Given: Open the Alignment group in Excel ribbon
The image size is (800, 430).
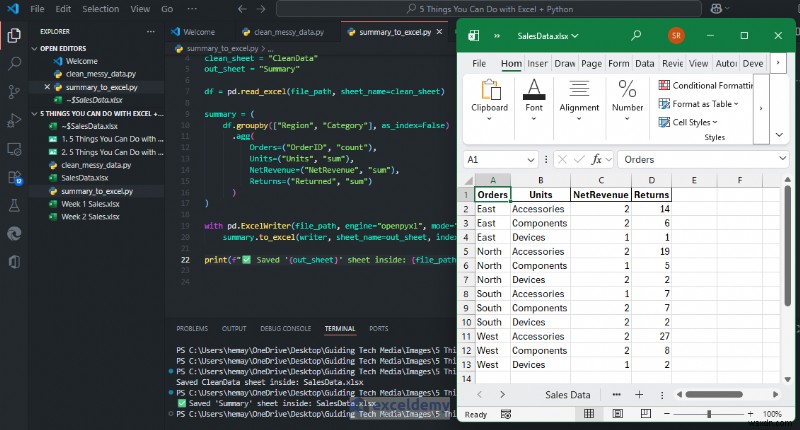Looking at the screenshot, I should click(579, 102).
